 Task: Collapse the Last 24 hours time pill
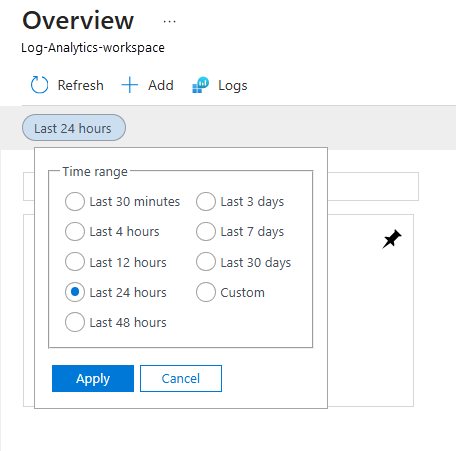click(74, 128)
